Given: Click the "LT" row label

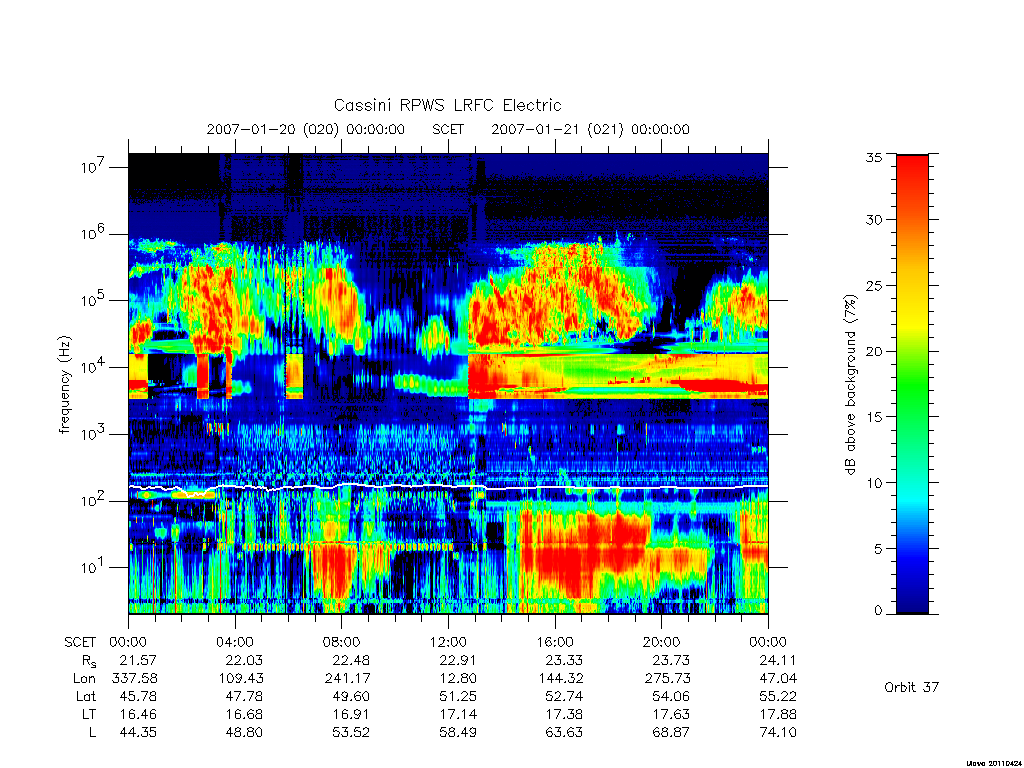Looking at the screenshot, I should [88, 714].
